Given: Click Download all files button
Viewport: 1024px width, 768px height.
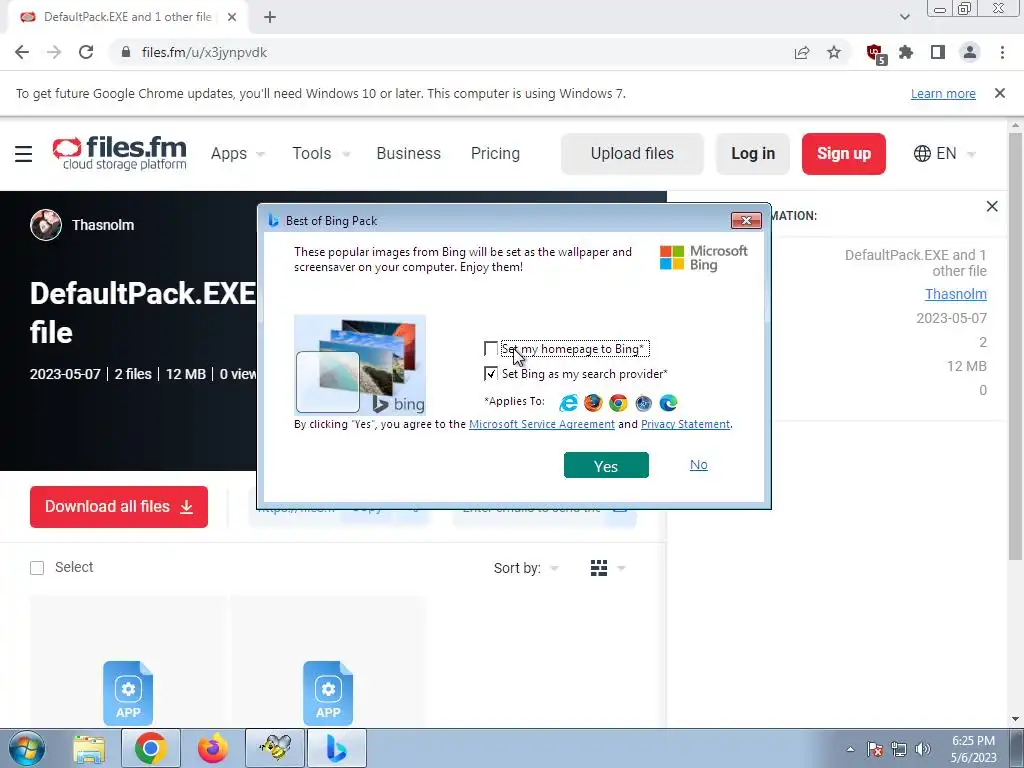Looking at the screenshot, I should (119, 507).
